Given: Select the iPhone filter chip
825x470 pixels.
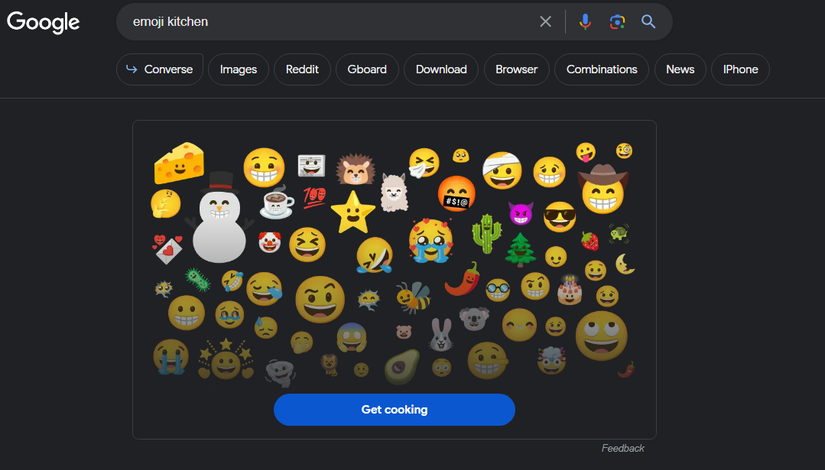Looking at the screenshot, I should (740, 69).
